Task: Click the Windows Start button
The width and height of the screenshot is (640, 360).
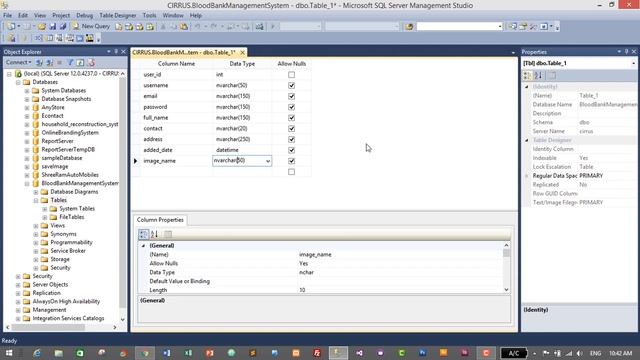Action: click(x=9, y=353)
